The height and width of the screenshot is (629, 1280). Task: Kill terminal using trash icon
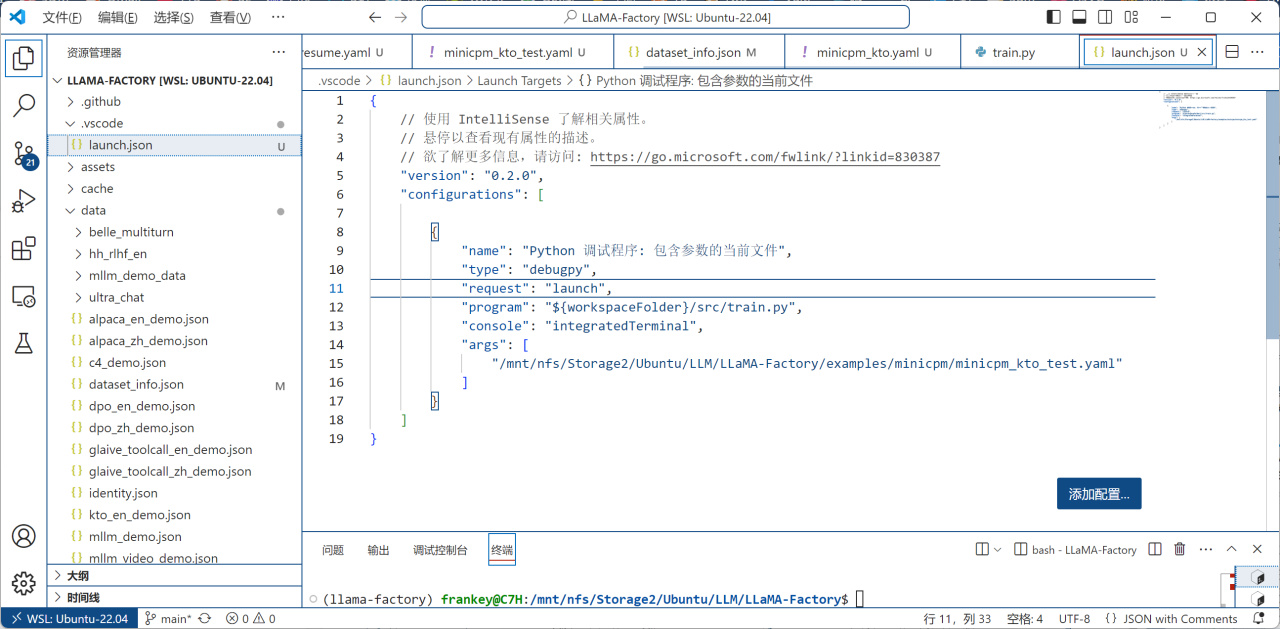coord(1180,549)
